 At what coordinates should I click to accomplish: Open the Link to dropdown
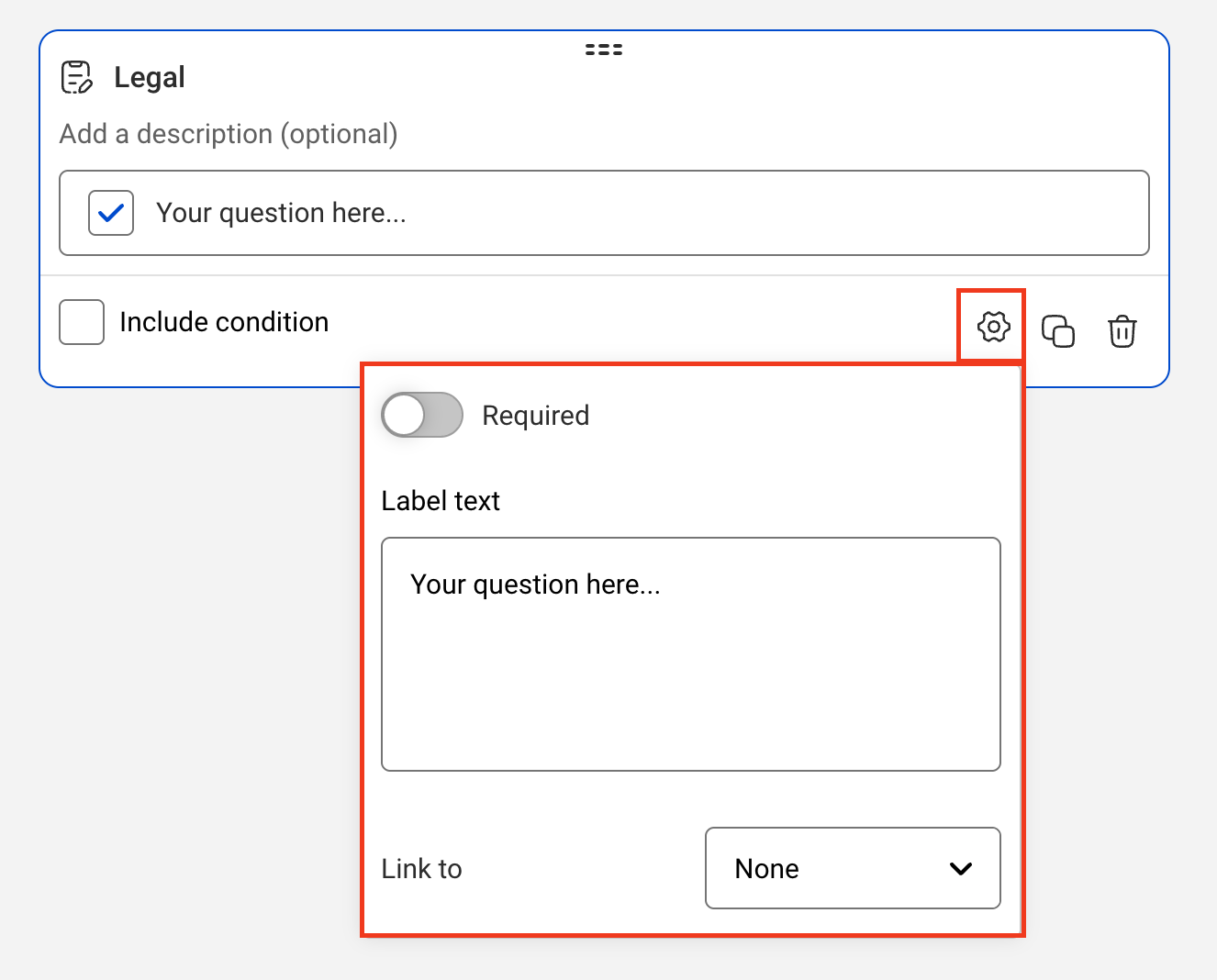(852, 868)
